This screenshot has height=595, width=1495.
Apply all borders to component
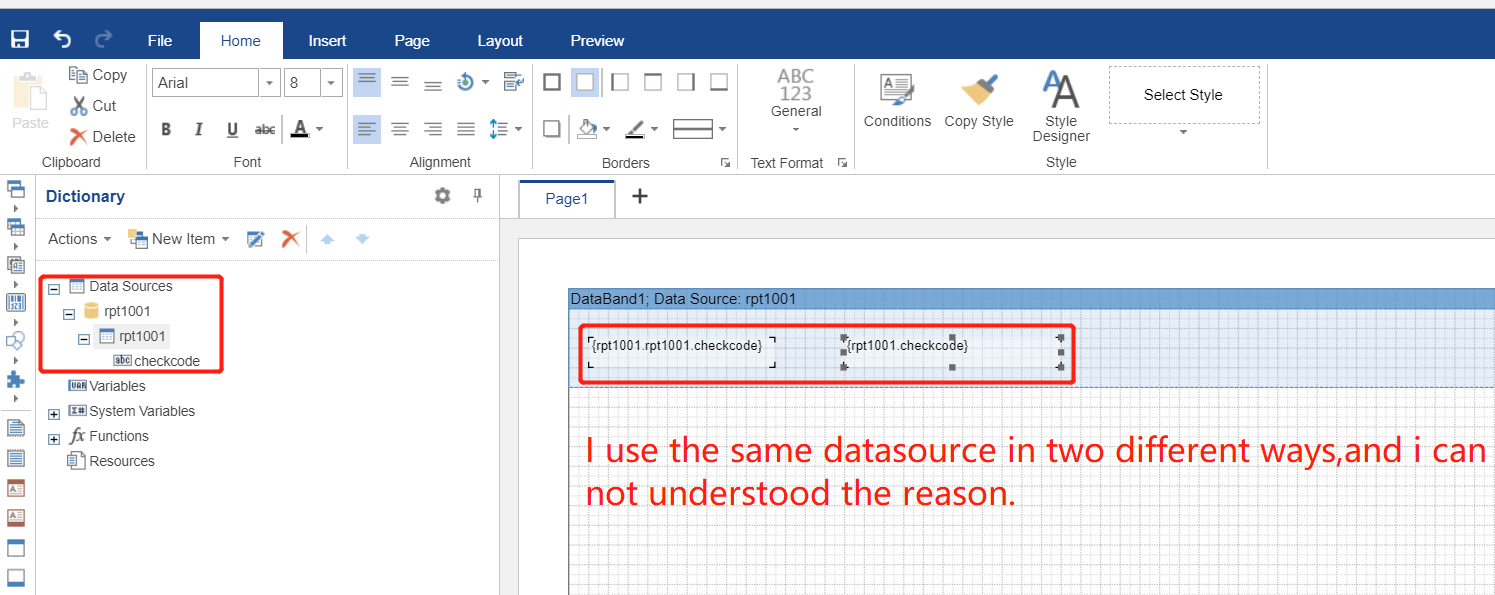pyautogui.click(x=552, y=82)
